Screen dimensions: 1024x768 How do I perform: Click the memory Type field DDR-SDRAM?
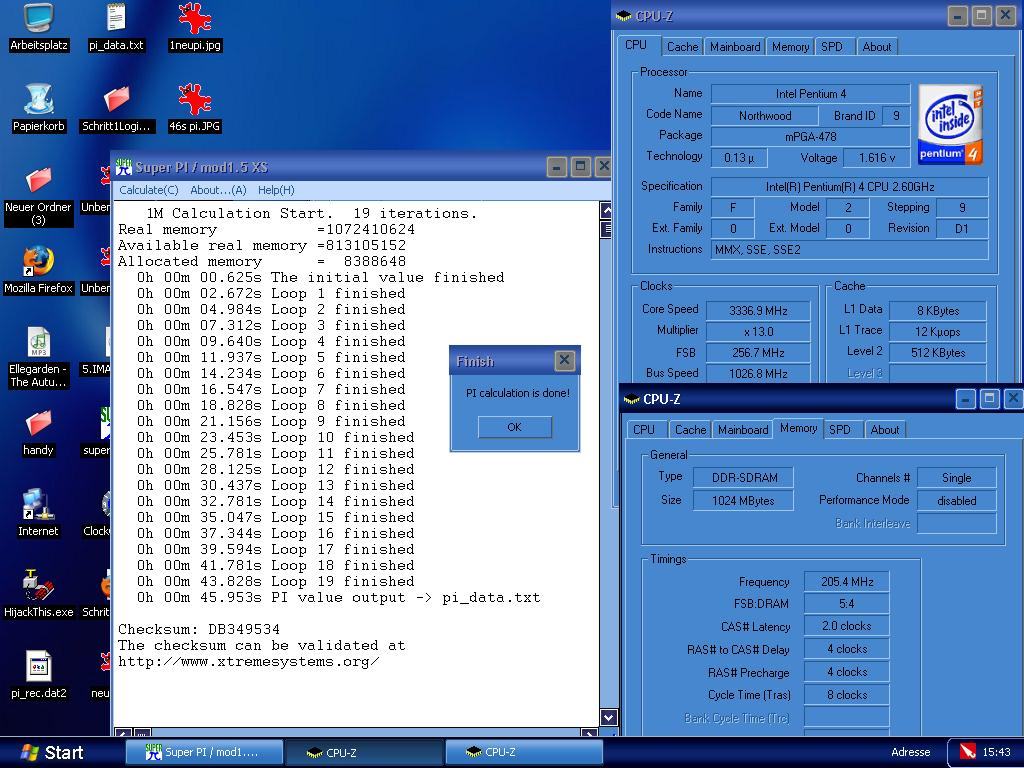click(744, 478)
